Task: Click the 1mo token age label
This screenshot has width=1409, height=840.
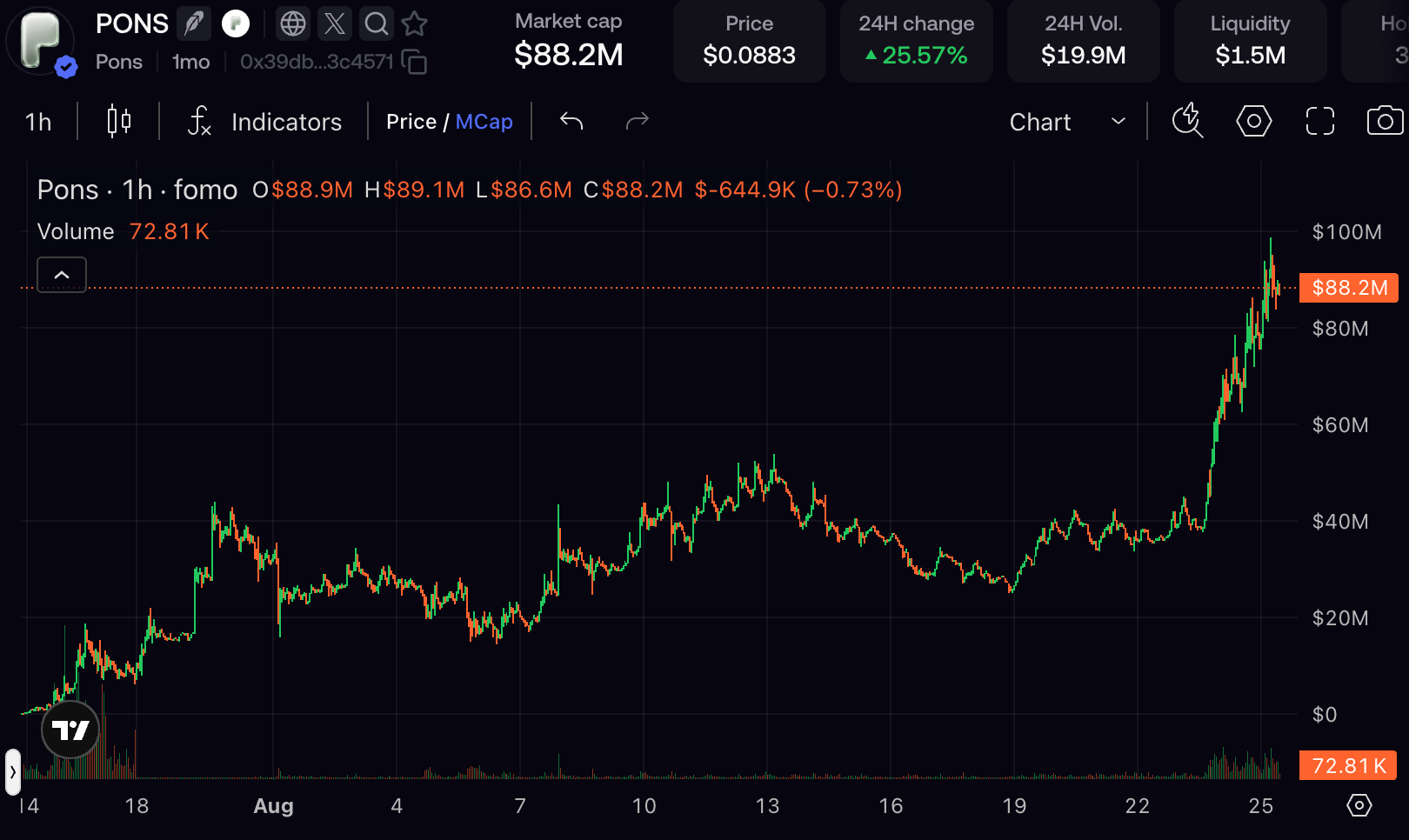Action: 191,62
